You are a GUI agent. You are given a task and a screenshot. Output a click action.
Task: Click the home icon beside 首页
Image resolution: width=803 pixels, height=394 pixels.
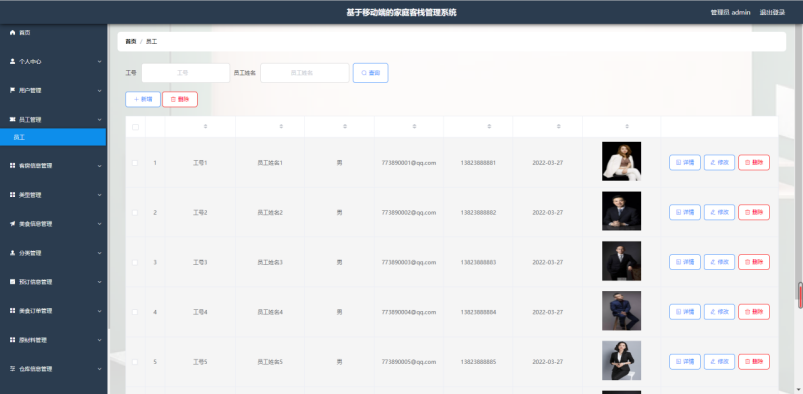(13, 32)
